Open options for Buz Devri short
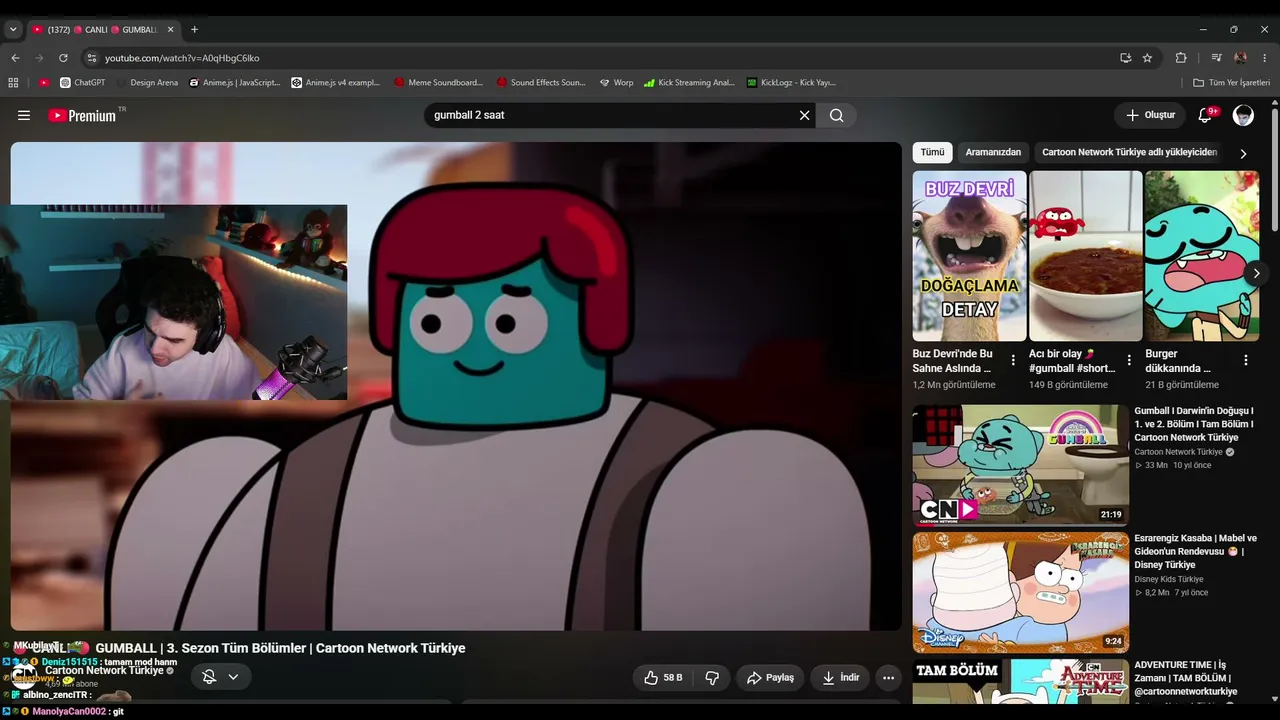 [x=1013, y=360]
